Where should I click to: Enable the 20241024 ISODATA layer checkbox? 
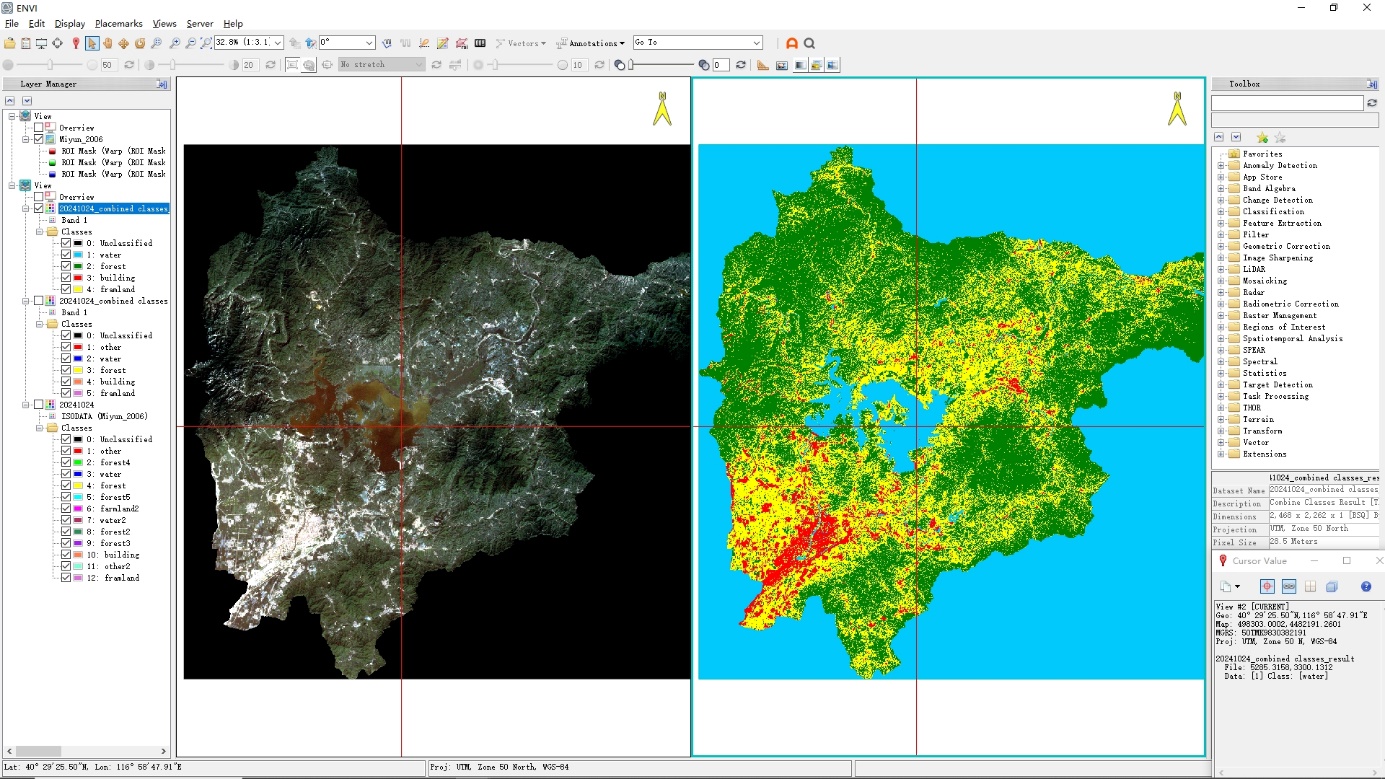39,404
